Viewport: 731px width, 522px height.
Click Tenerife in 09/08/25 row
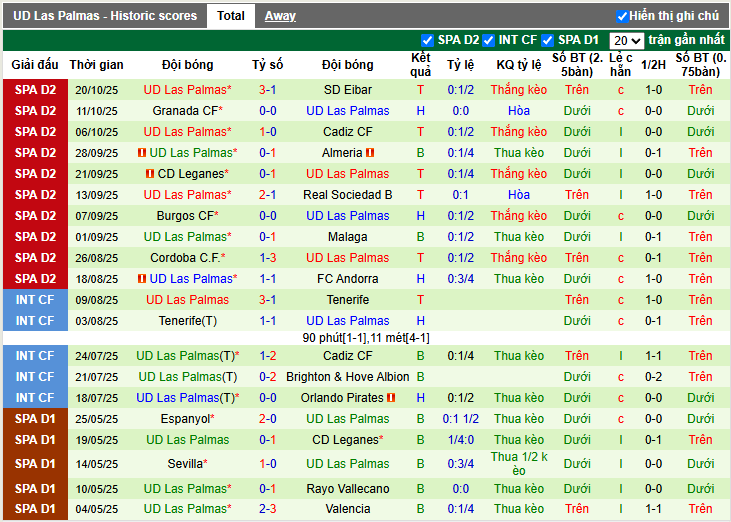point(348,300)
